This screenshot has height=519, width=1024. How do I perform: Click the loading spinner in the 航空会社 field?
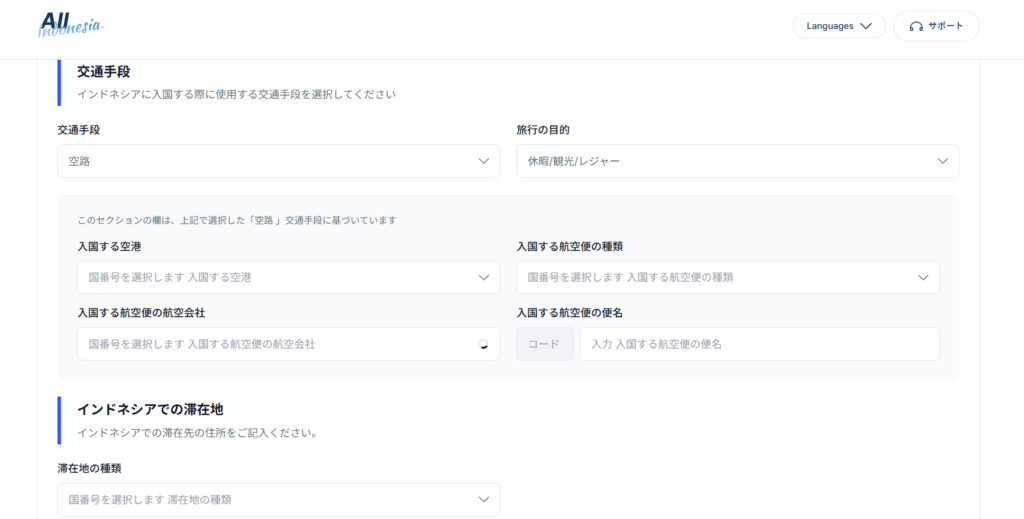[484, 344]
